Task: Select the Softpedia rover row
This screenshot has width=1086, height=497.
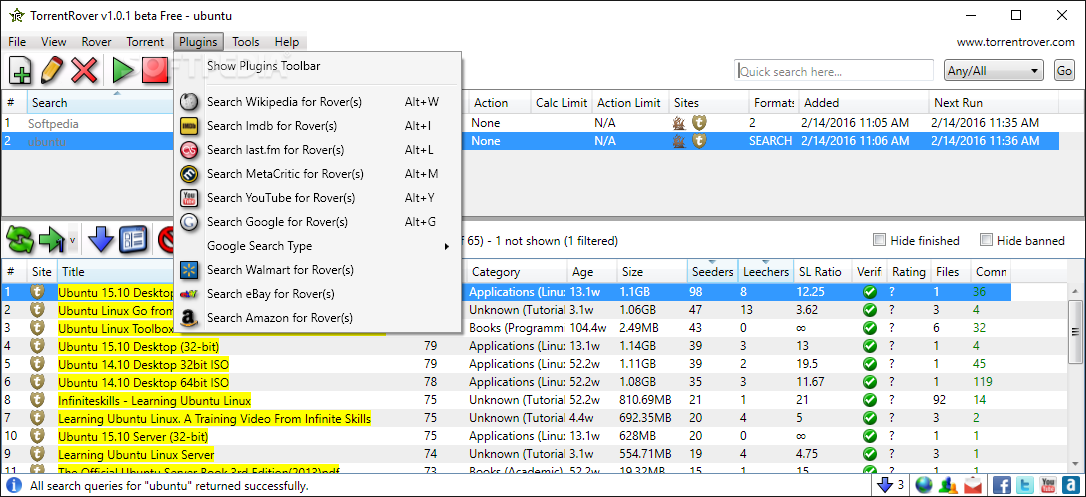Action: (x=530, y=123)
